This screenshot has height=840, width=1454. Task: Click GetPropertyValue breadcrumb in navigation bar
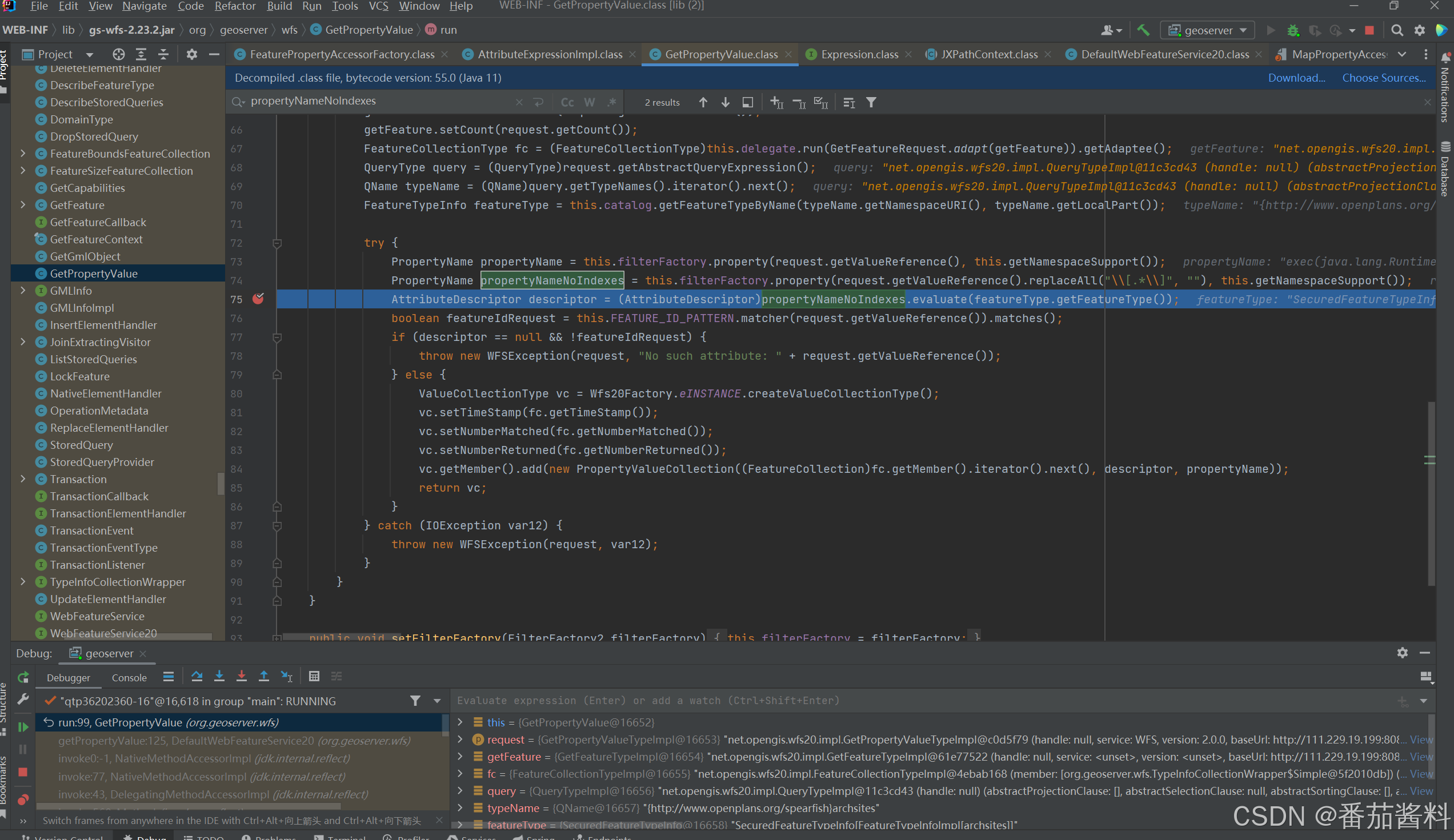click(368, 30)
